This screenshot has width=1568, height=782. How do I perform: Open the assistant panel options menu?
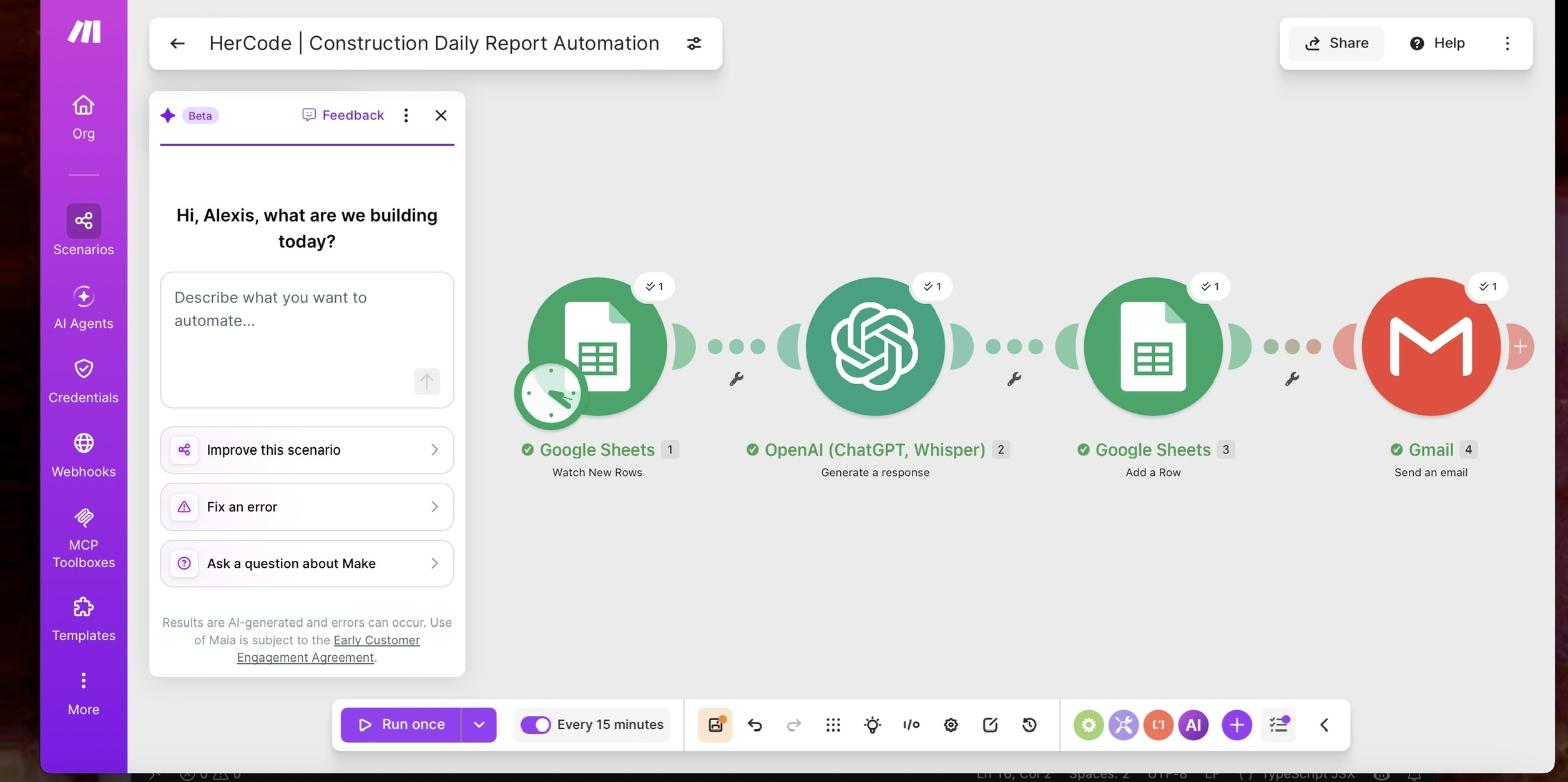pos(406,115)
